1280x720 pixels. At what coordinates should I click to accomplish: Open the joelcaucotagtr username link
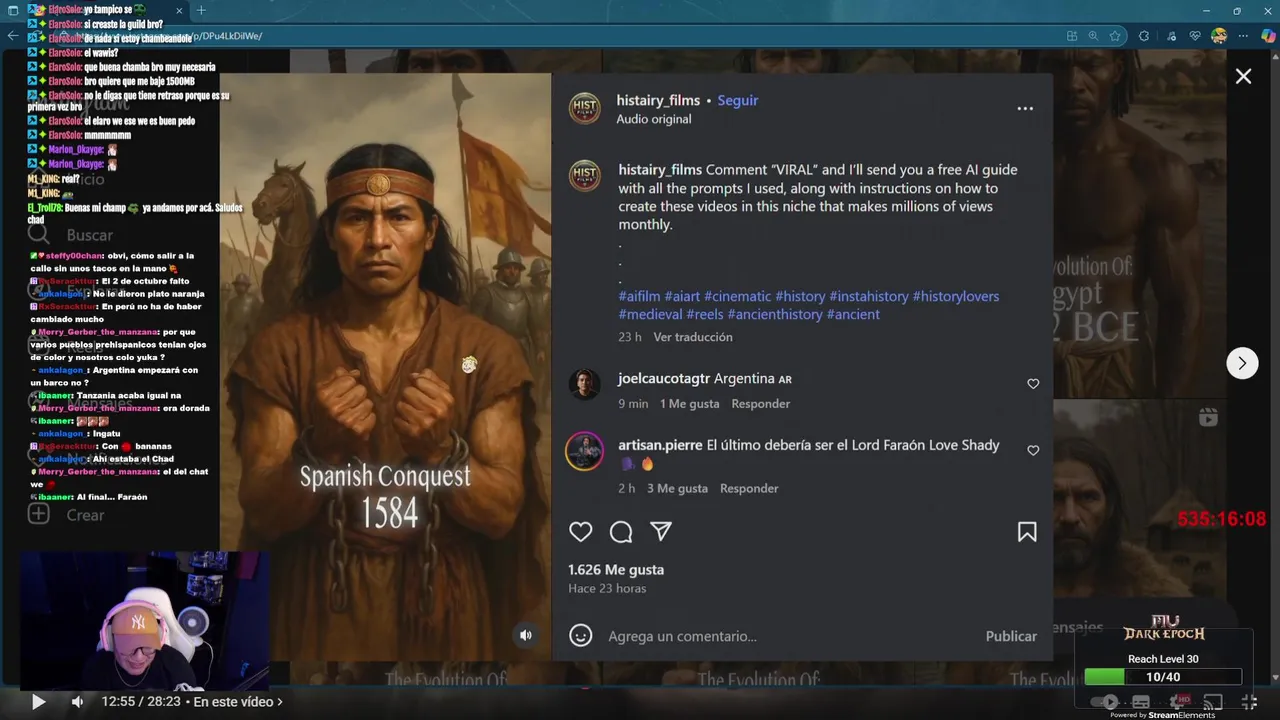664,378
